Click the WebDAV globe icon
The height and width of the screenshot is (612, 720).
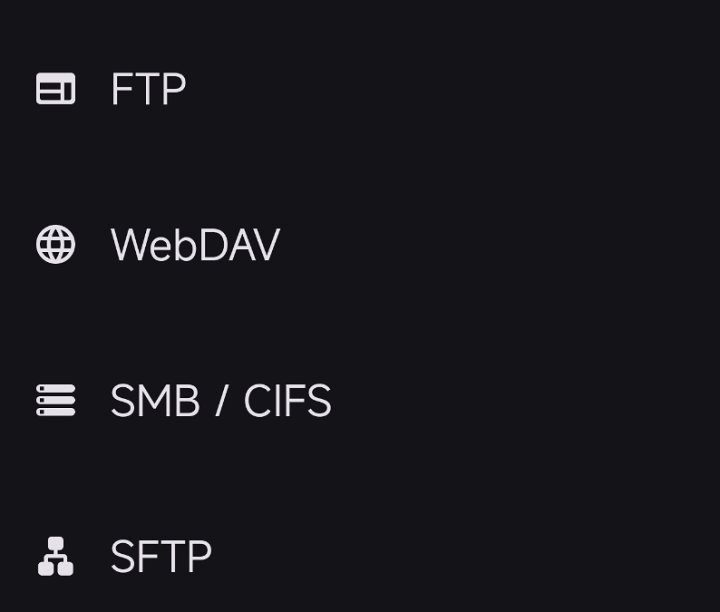coord(56,245)
